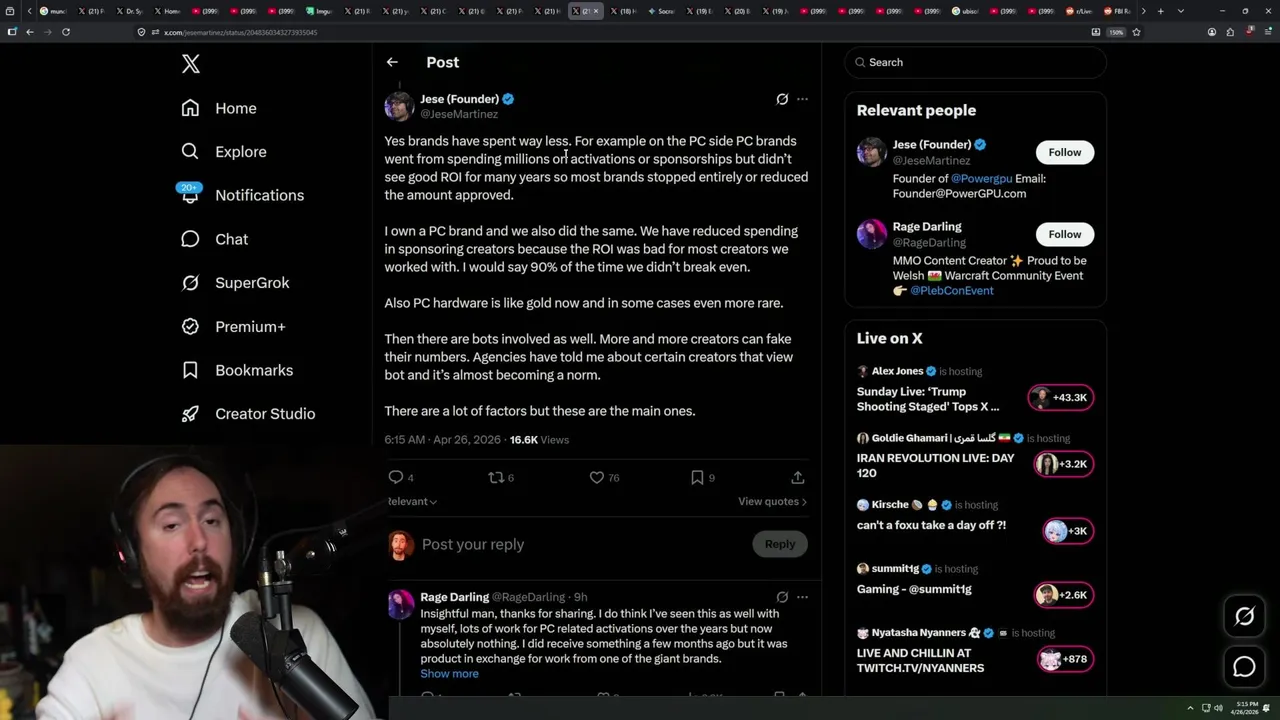Click the X logo icon
1280x720 pixels.
[191, 64]
